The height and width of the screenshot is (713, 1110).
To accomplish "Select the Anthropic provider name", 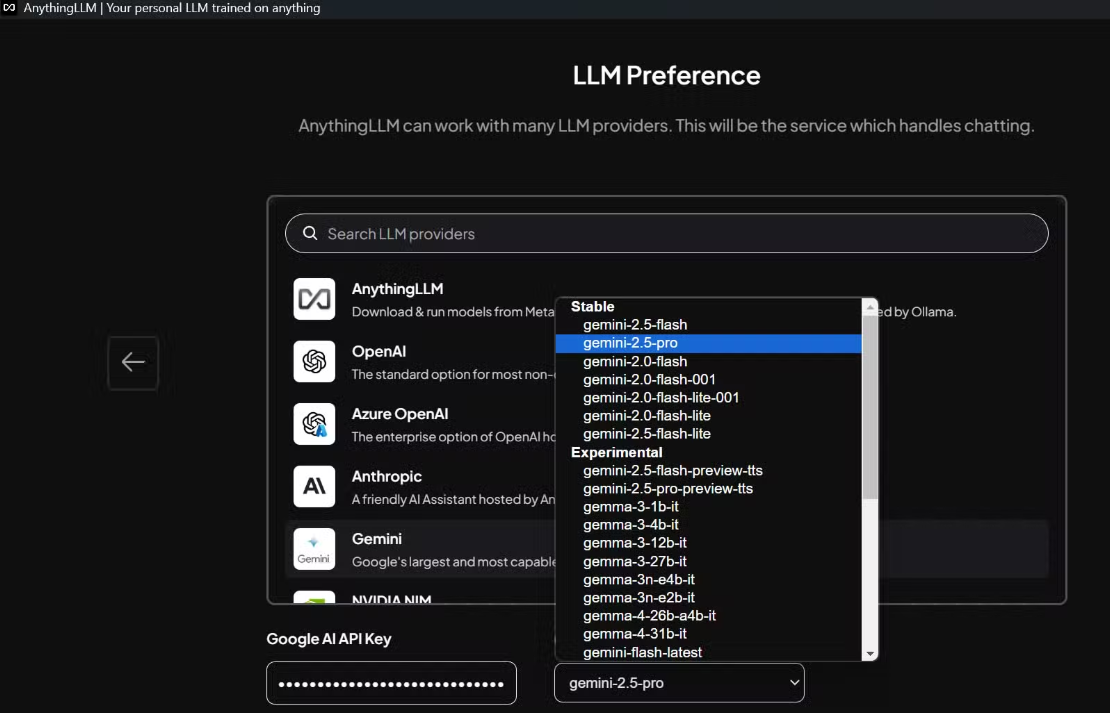I will coord(387,477).
